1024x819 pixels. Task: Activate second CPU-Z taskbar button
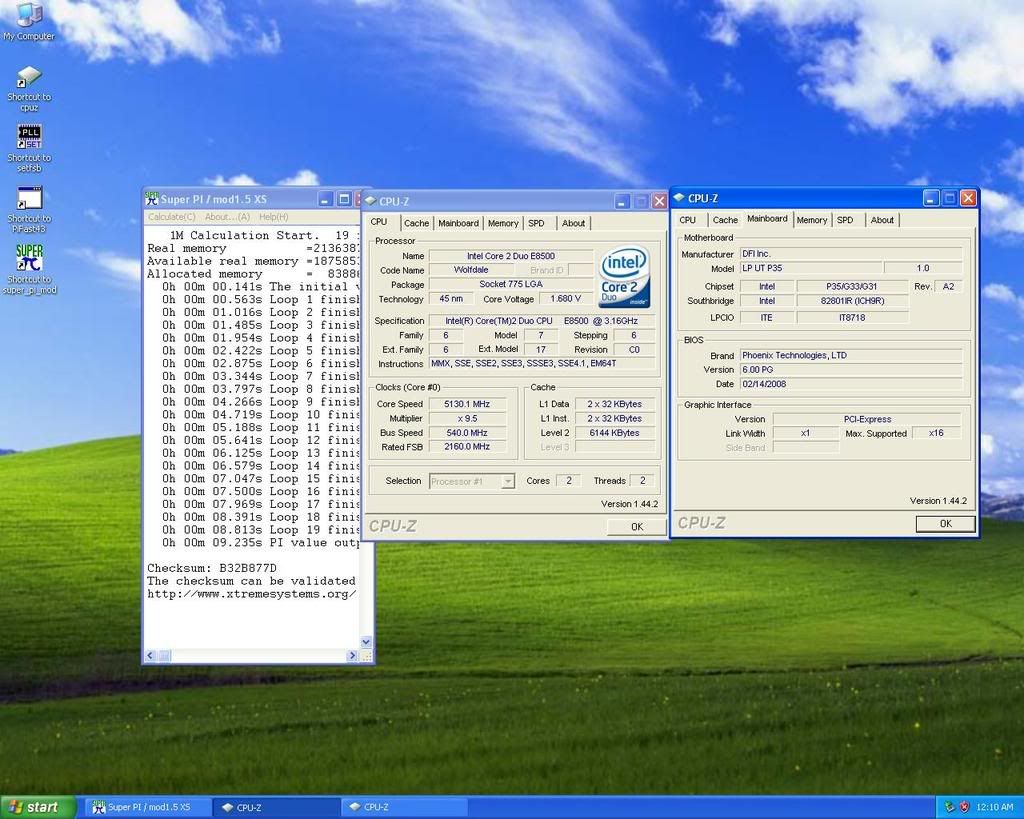(404, 807)
